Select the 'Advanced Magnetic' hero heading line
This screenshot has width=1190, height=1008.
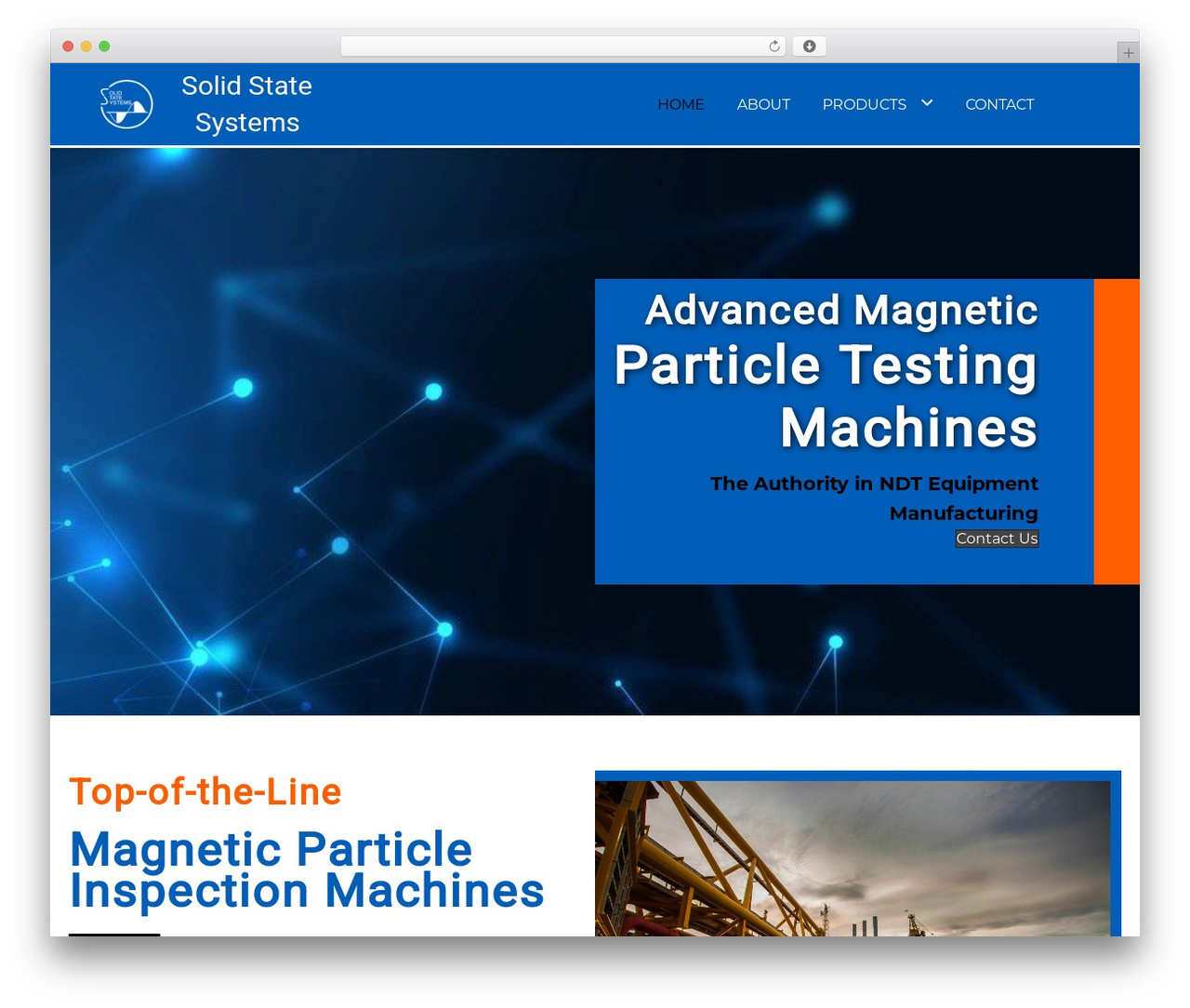coord(841,310)
